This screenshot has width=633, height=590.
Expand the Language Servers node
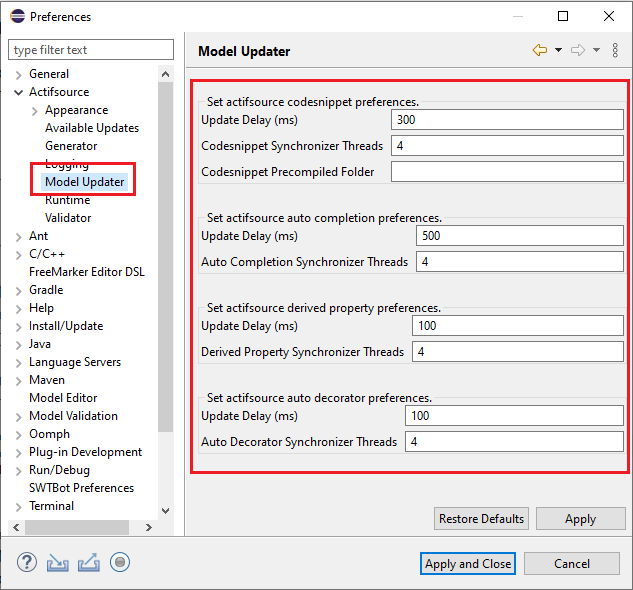click(18, 363)
